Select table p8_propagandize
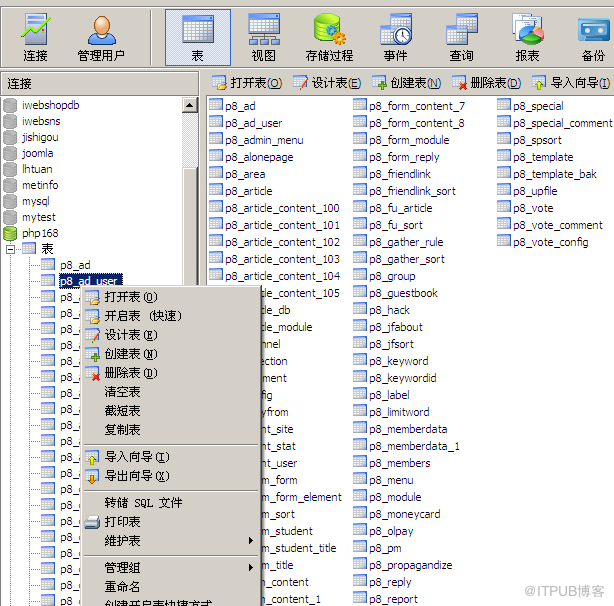This screenshot has width=614, height=606. pyautogui.click(x=410, y=565)
